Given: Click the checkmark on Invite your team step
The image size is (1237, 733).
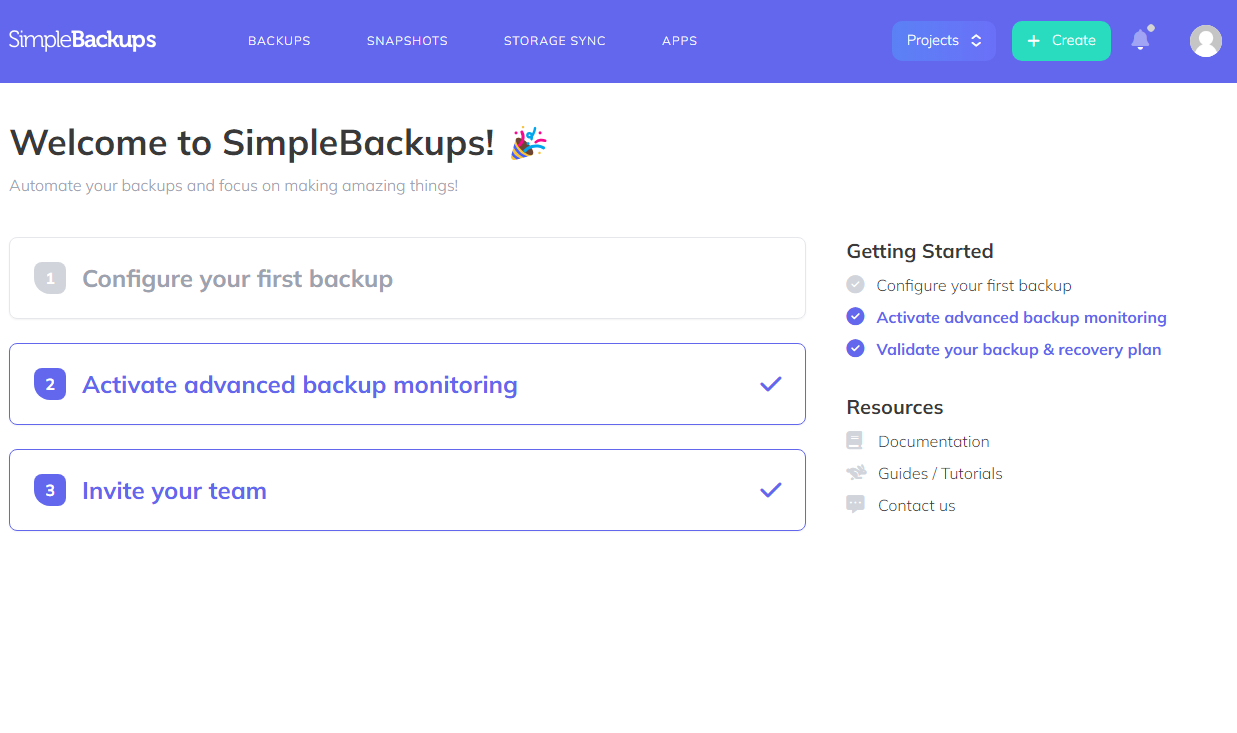Looking at the screenshot, I should coord(770,490).
